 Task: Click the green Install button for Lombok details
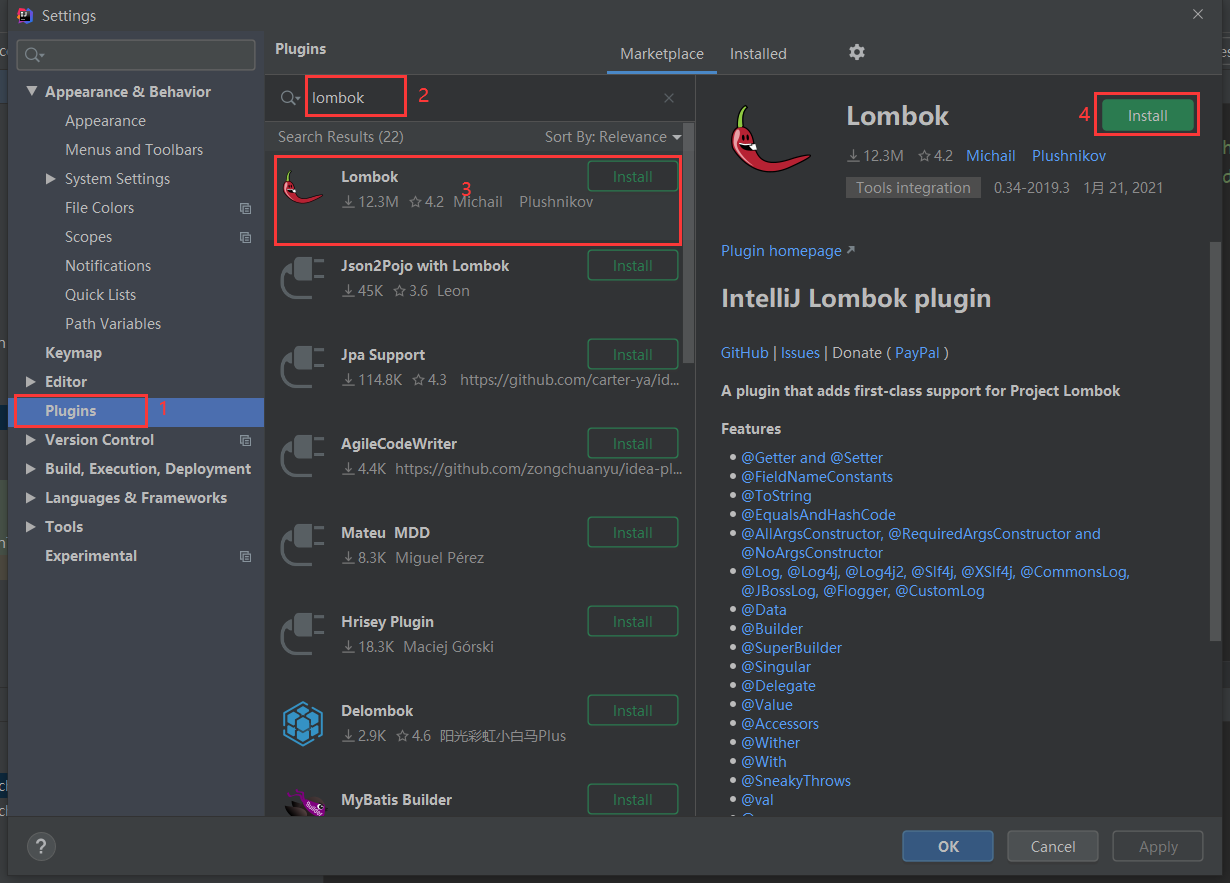tap(1147, 116)
